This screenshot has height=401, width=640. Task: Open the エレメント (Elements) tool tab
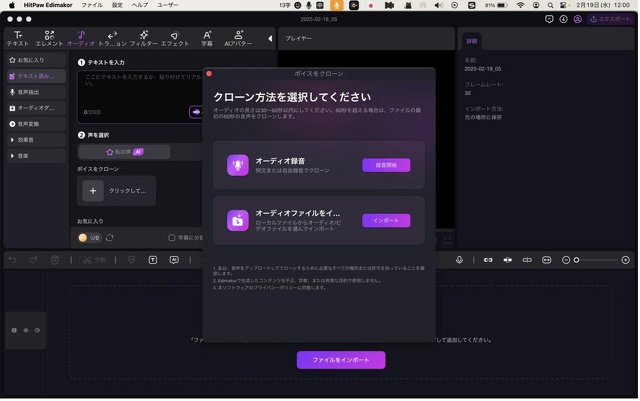pyautogui.click(x=49, y=38)
